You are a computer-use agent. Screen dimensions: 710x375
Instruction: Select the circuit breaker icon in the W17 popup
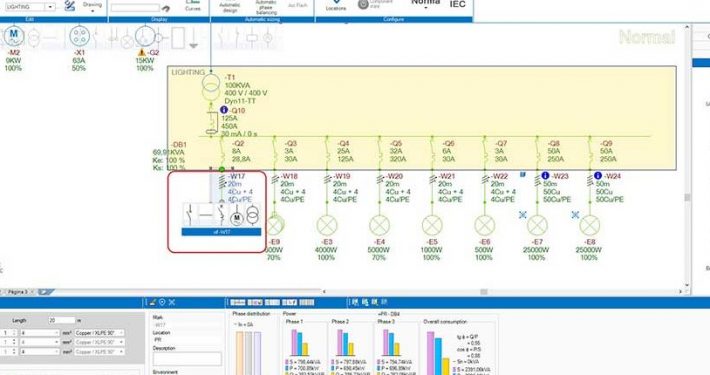coord(221,215)
